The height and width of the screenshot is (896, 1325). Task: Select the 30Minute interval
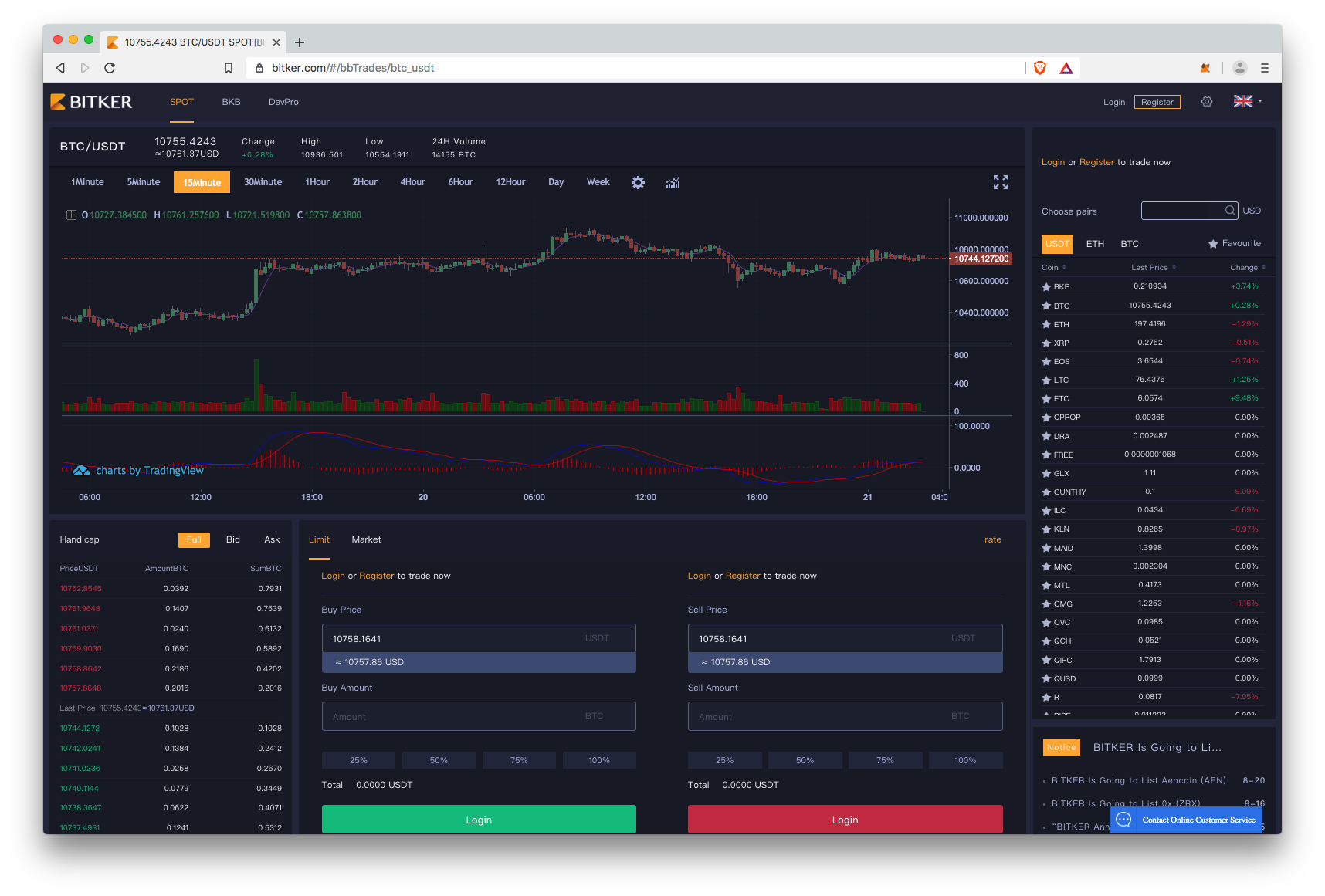pos(263,182)
